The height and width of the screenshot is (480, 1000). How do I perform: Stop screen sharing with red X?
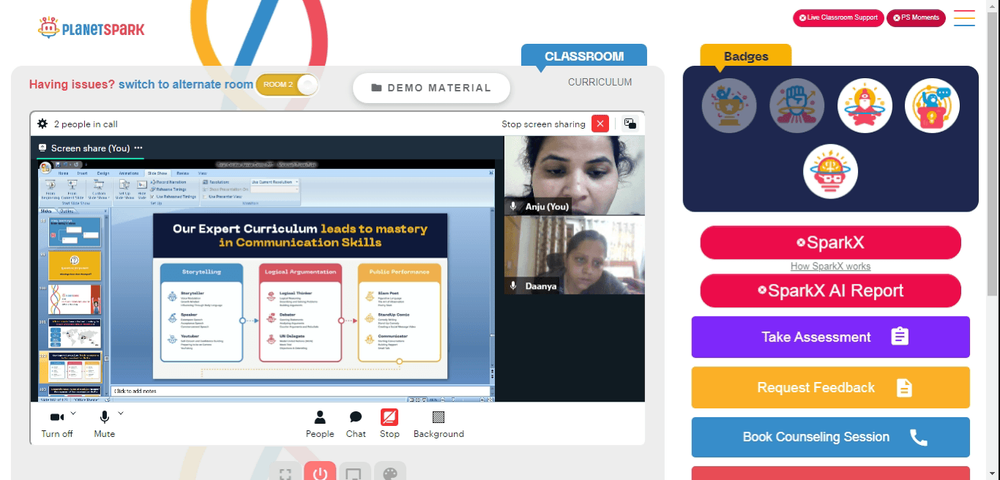pos(599,124)
